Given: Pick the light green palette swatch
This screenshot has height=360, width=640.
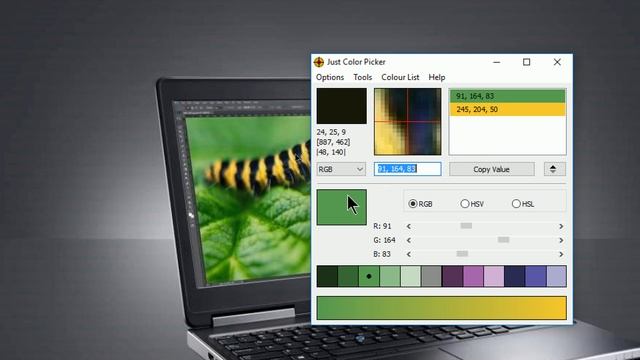Looking at the screenshot, I should 390,276.
